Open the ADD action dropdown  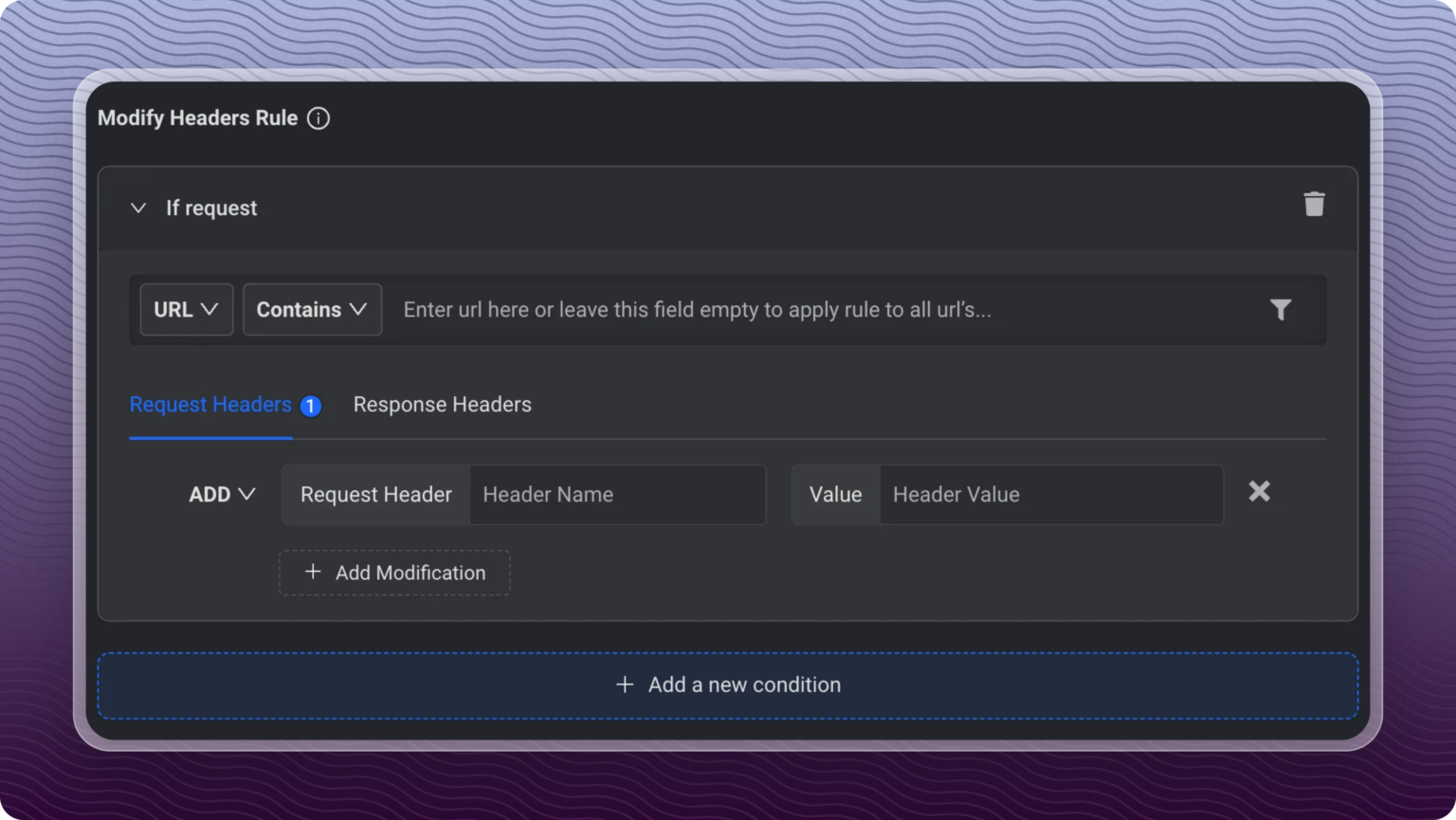222,494
